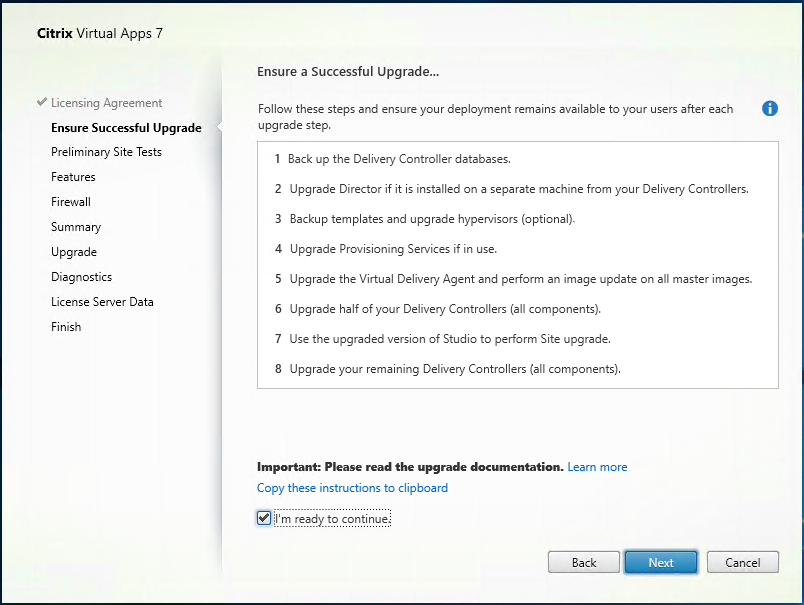The width and height of the screenshot is (804, 605).
Task: Cancel the upgrade wizard
Action: coord(742,562)
